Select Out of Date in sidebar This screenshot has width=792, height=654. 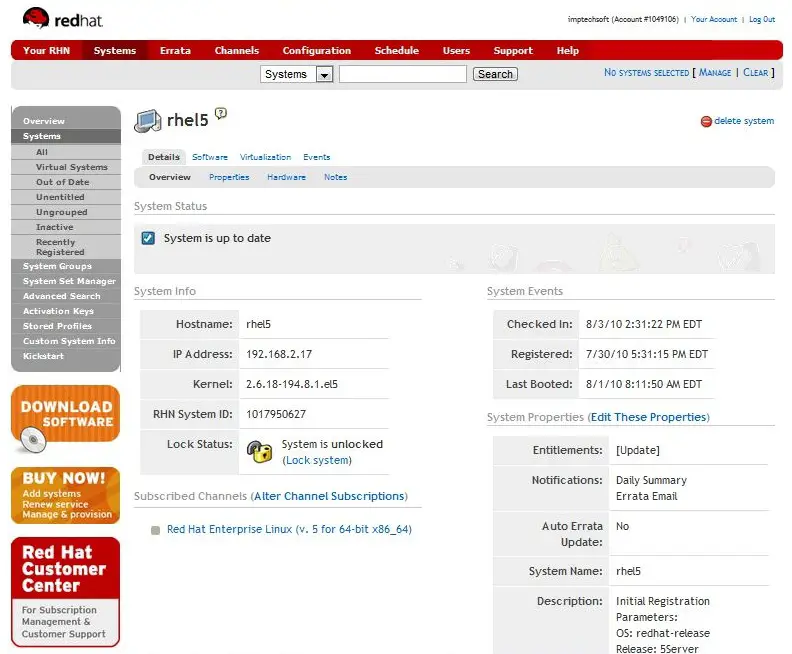point(62,182)
